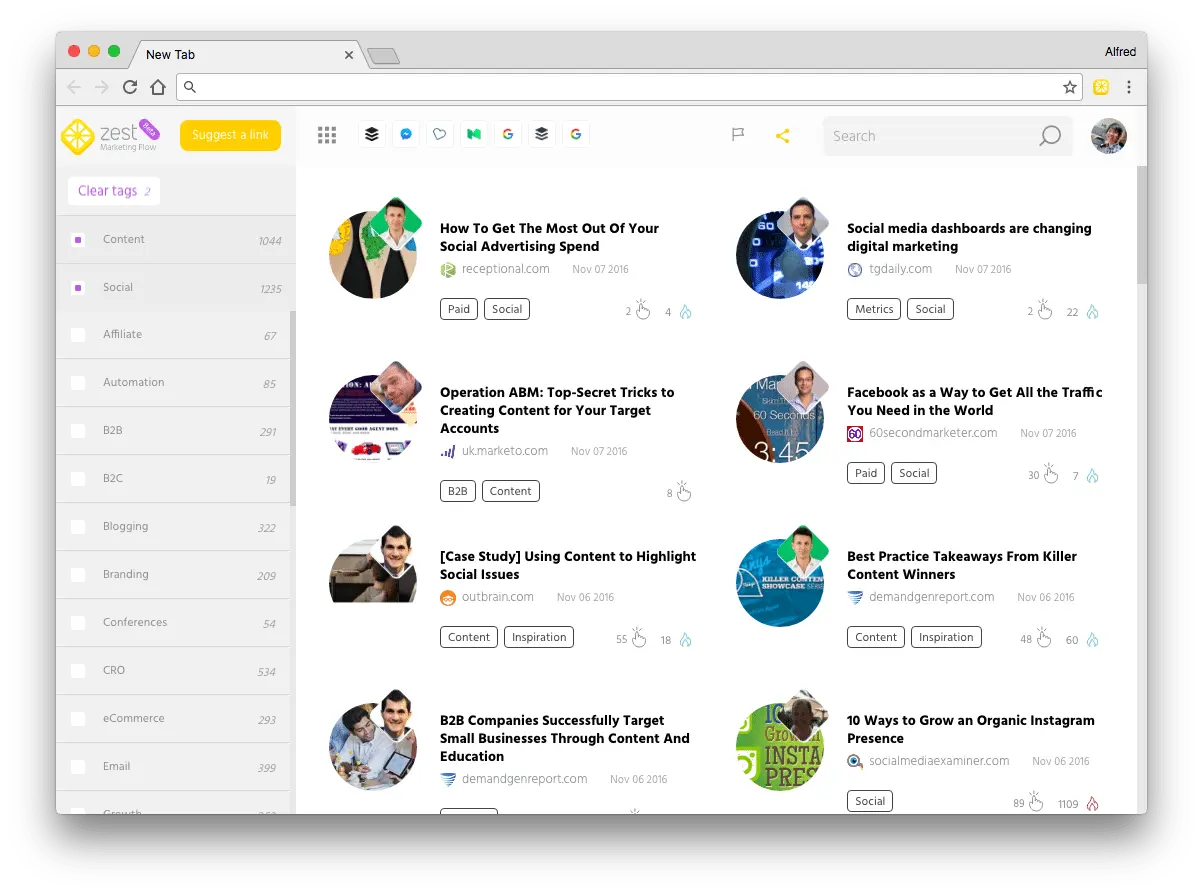This screenshot has width=1203, height=894.
Task: Click the tag sidebar scrollbar
Action: coord(292,408)
